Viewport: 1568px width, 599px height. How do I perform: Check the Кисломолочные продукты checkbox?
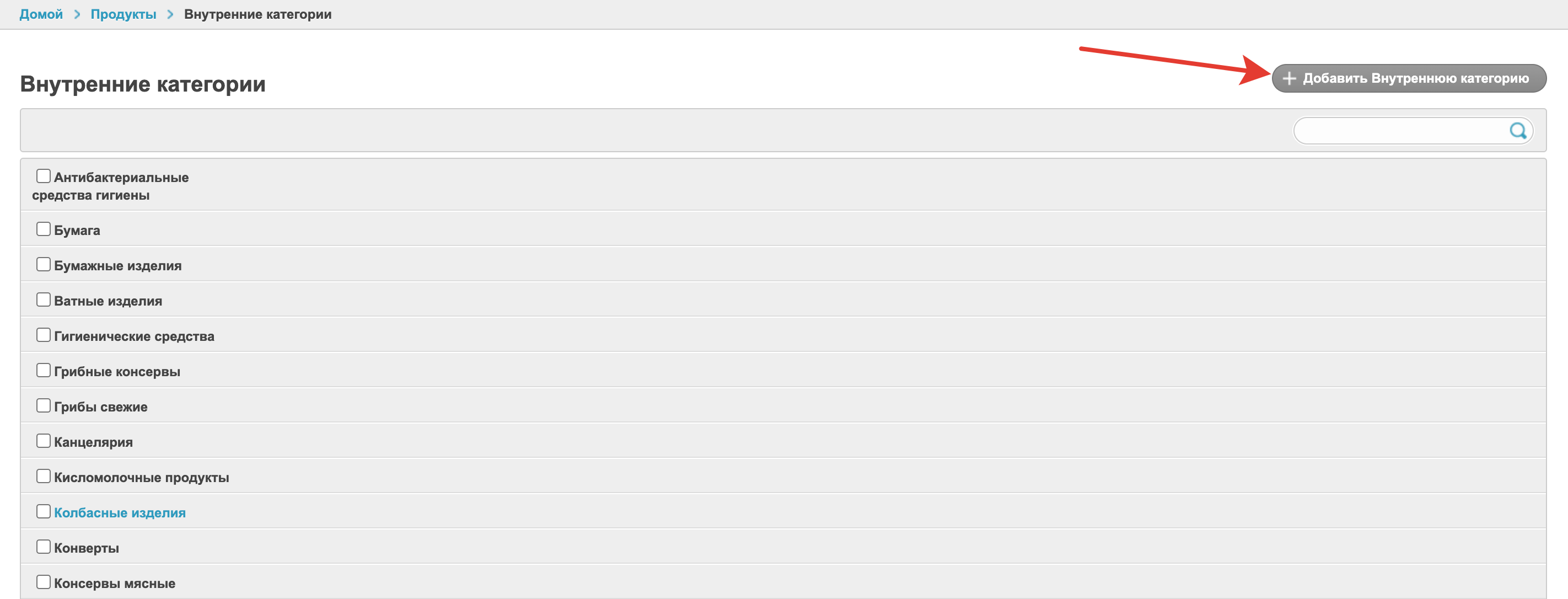tap(43, 476)
